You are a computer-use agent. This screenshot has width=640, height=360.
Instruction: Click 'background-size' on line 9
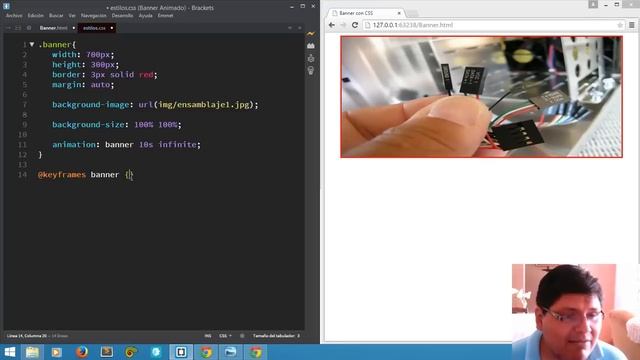point(88,124)
